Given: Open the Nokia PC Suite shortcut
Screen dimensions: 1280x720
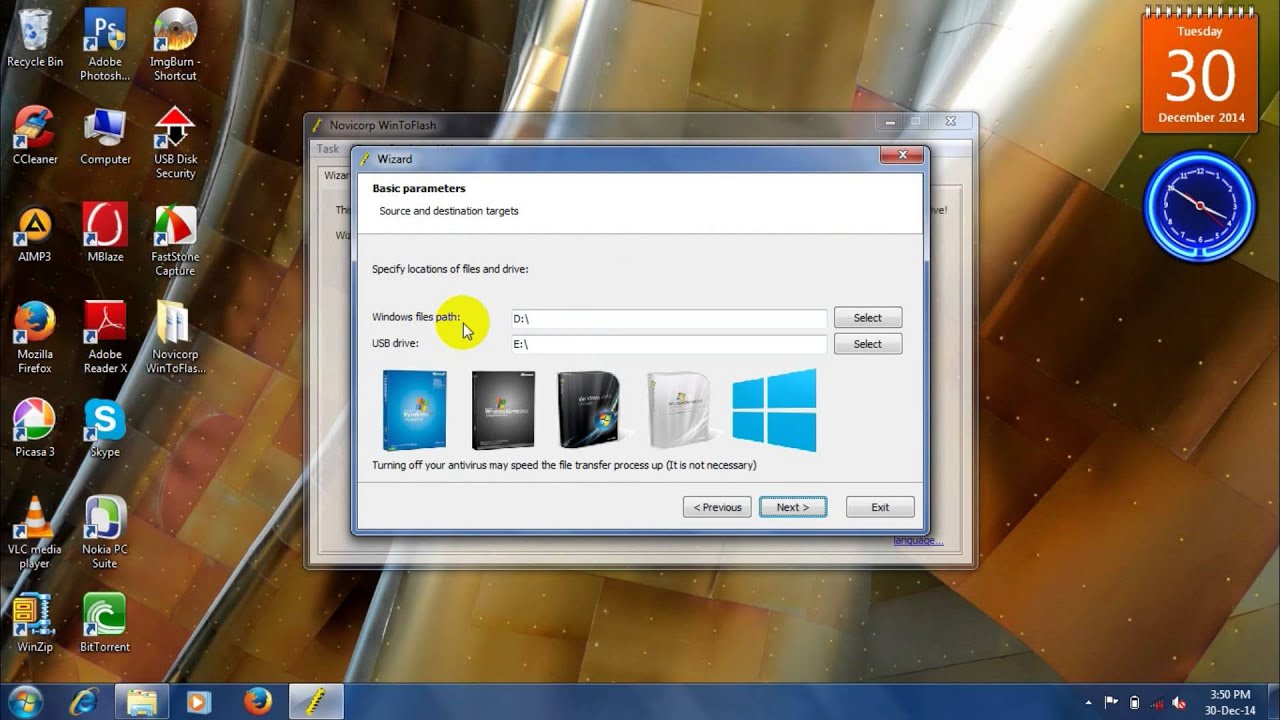Looking at the screenshot, I should click(x=105, y=532).
